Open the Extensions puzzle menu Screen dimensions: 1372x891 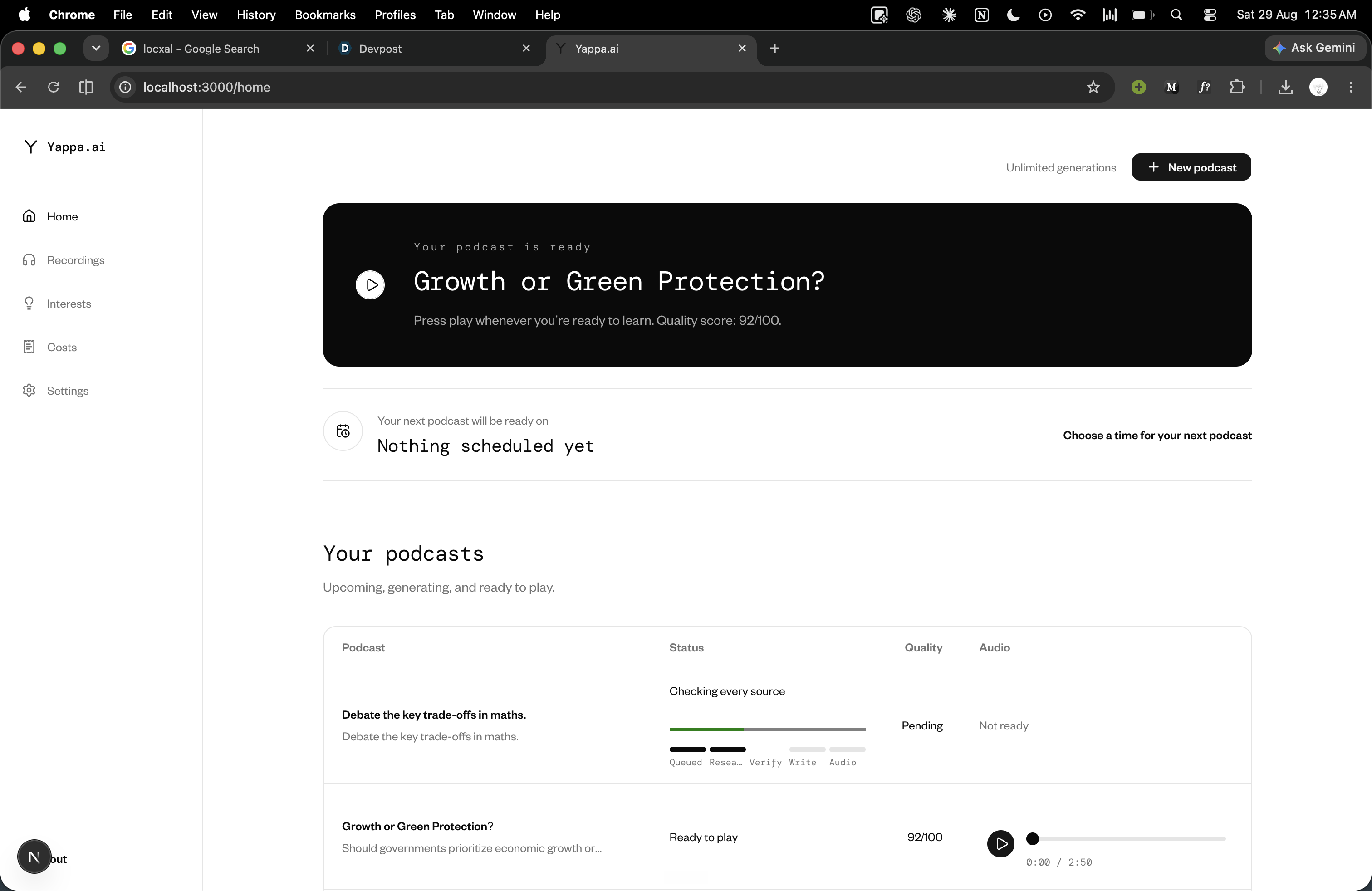coord(1236,87)
